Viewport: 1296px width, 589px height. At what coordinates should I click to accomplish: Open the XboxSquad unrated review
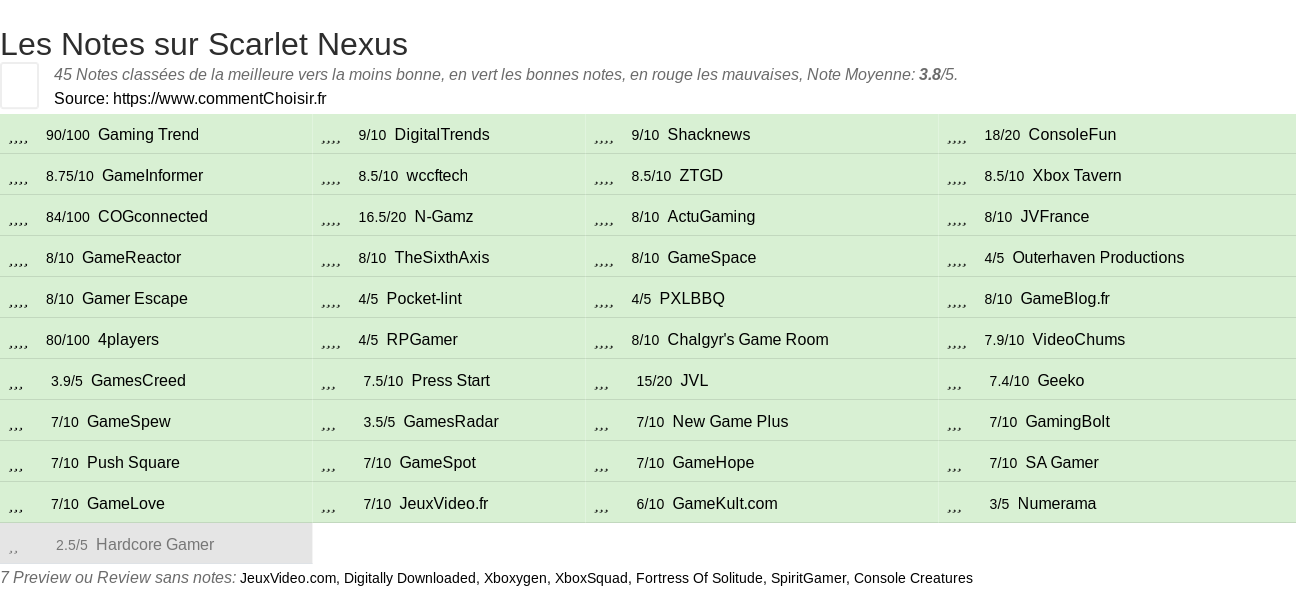[591, 578]
